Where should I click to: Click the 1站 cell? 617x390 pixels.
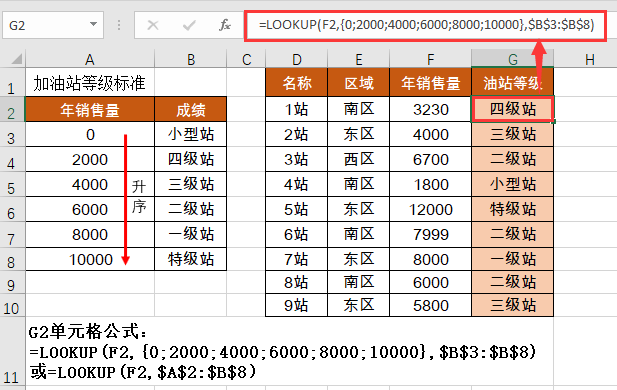[x=296, y=109]
